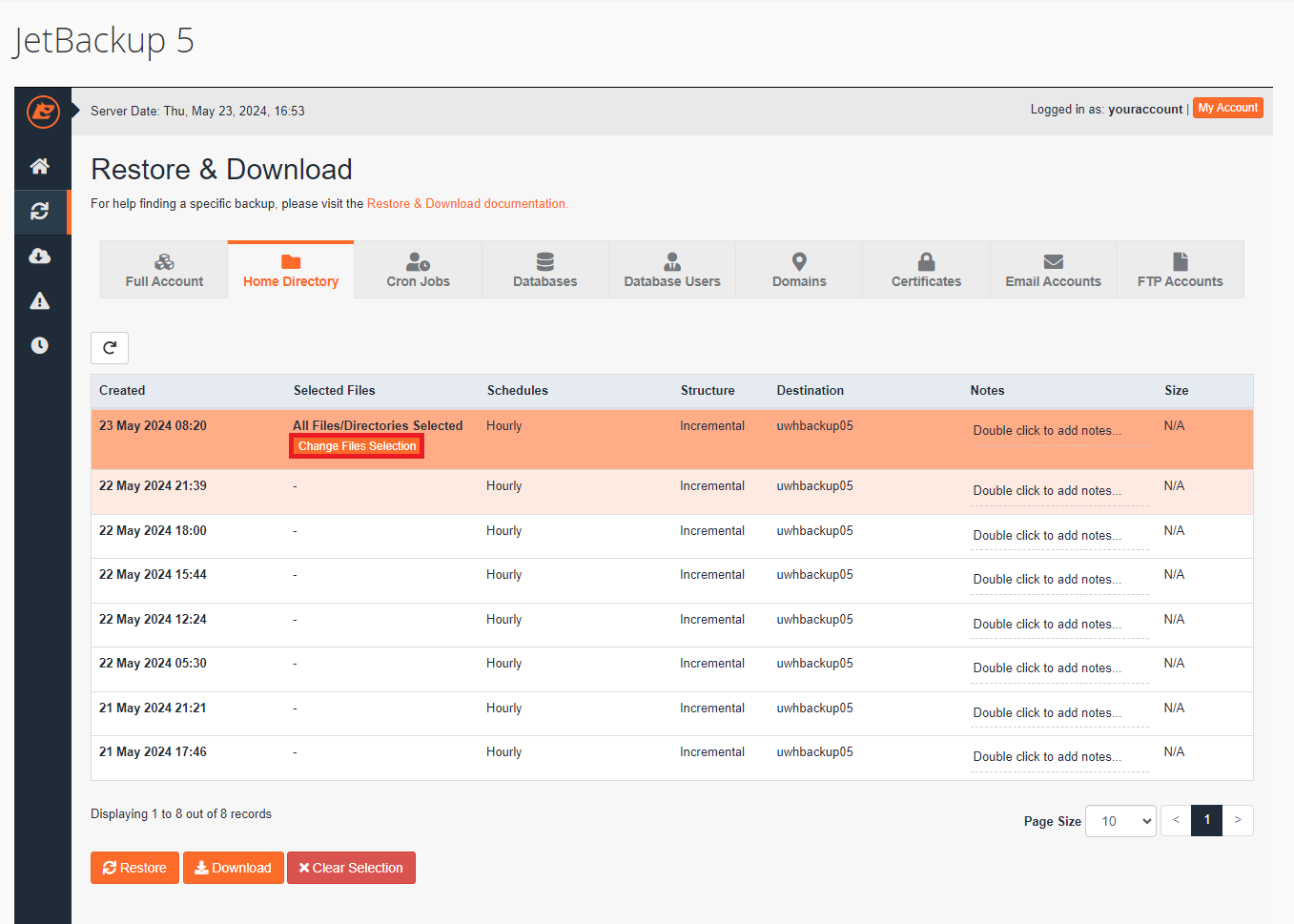
Task: Click the My Account button
Action: coord(1228,108)
